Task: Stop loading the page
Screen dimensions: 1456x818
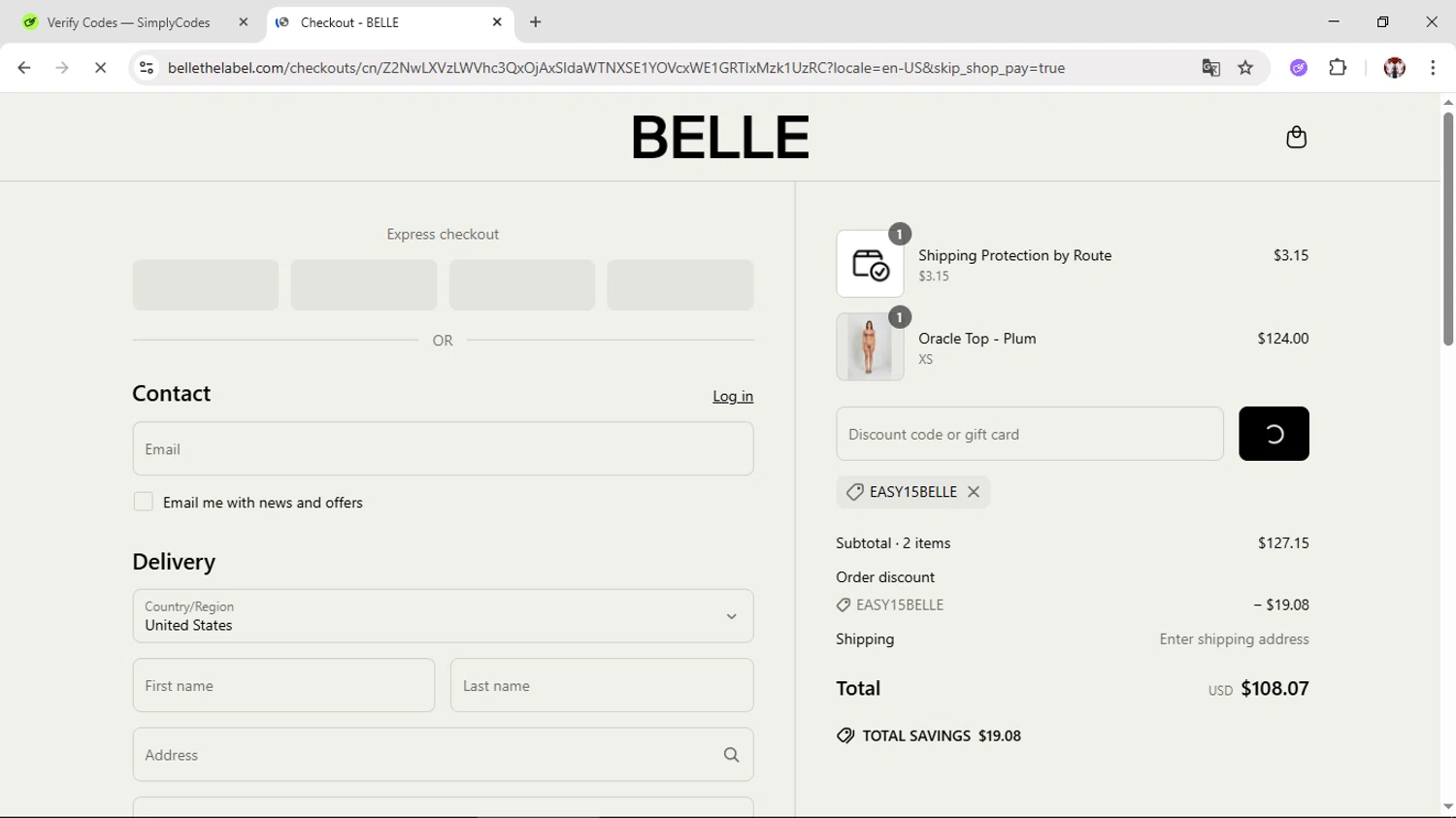Action: pos(100,68)
